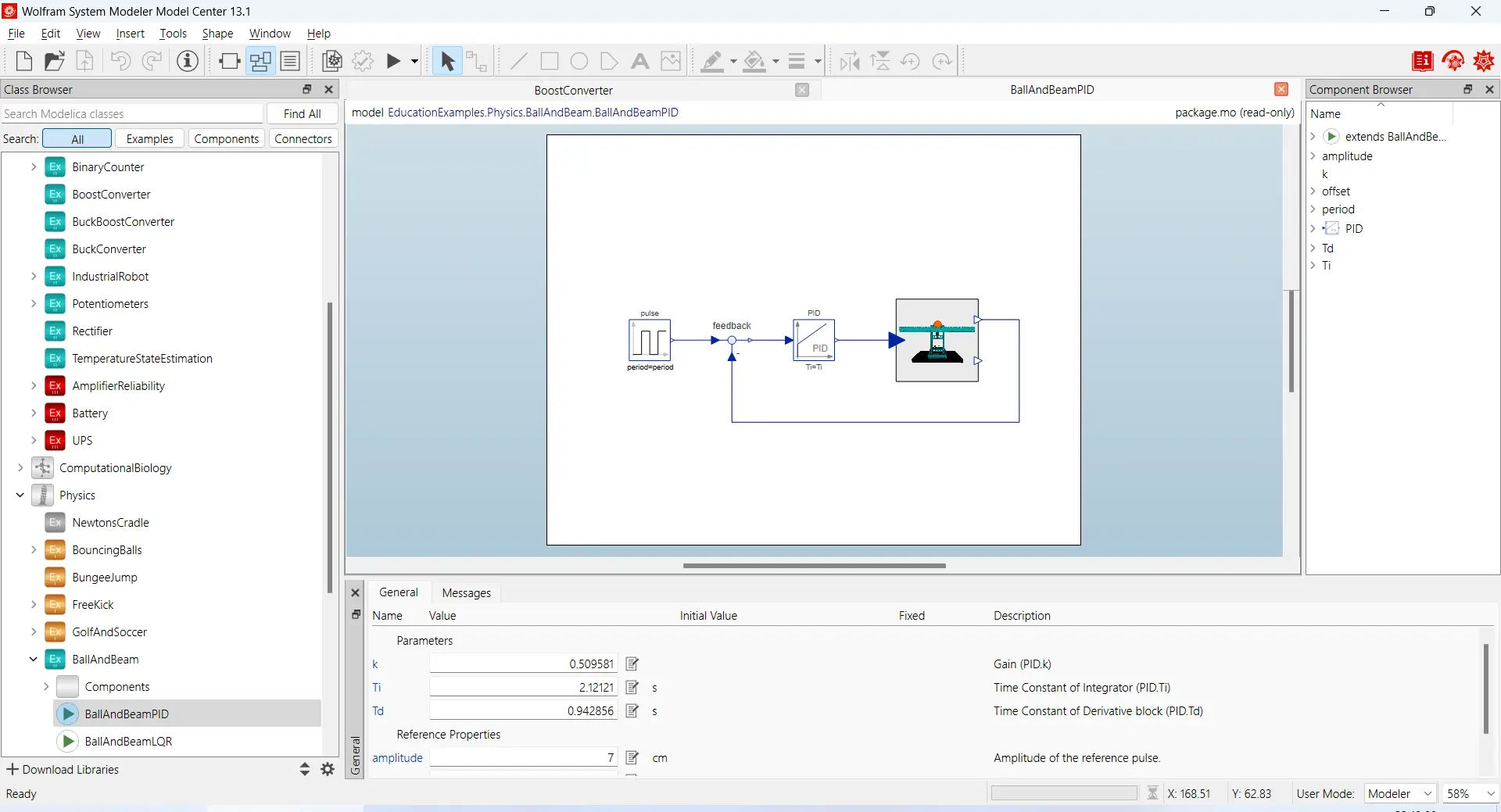Viewport: 1501px width, 812px height.
Task: Open the Tools menu
Action: click(x=173, y=34)
